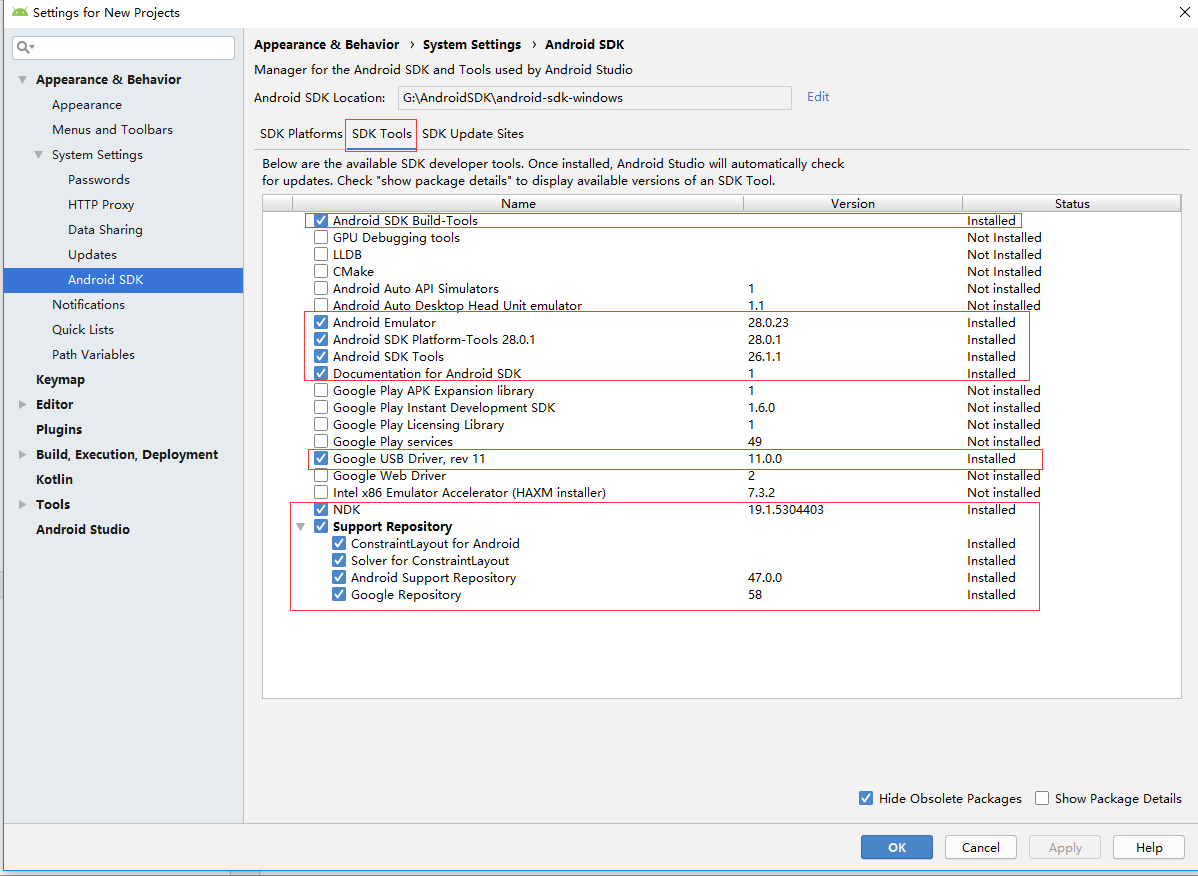Expand the Editor settings section

coord(22,404)
